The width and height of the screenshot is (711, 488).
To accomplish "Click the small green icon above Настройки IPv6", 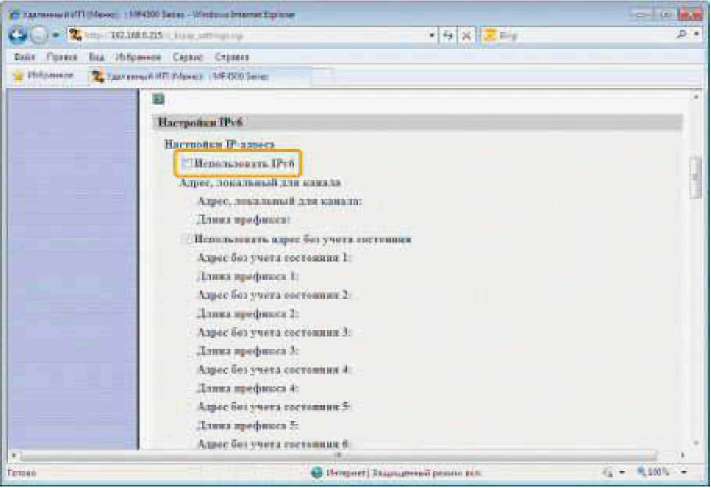I will pos(157,99).
